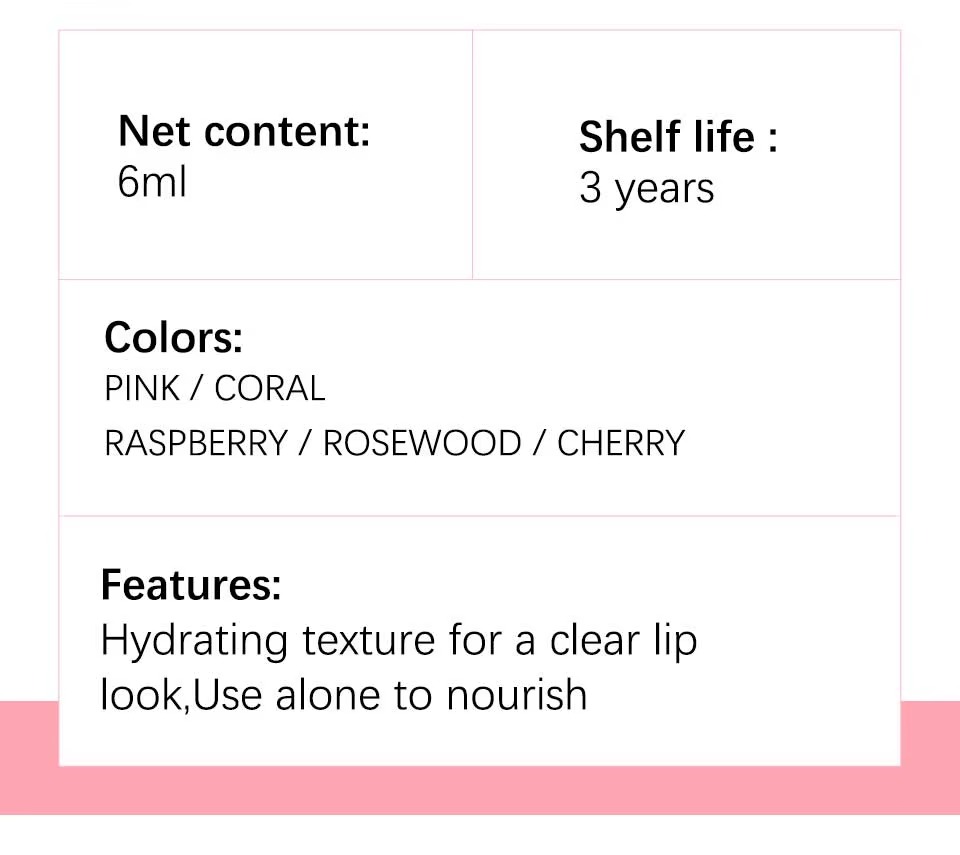Select the CHERRY color name

tap(621, 443)
